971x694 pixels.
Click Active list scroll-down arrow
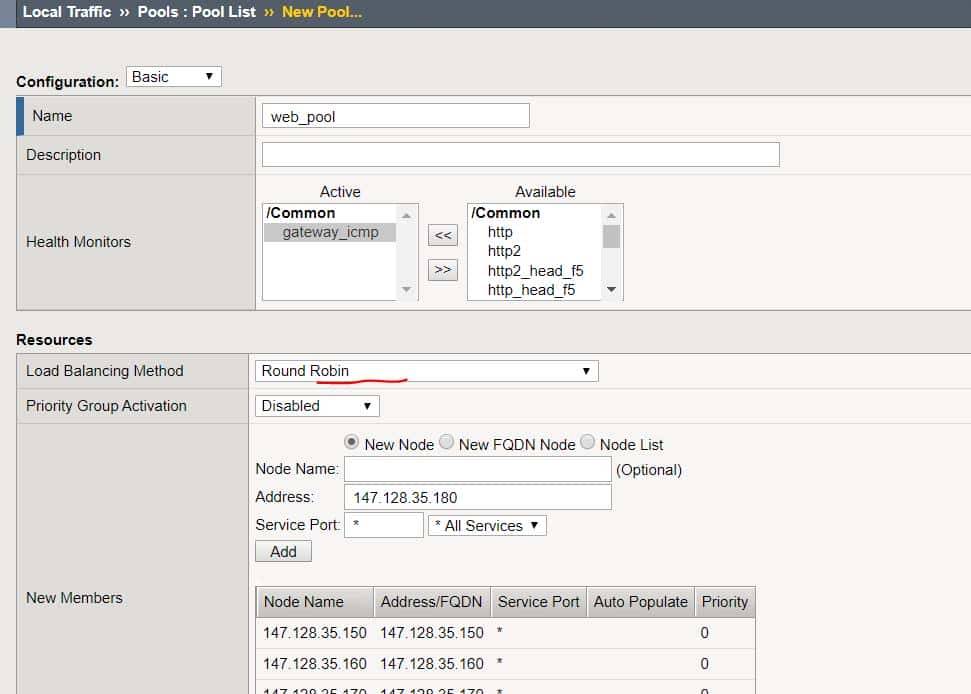pyautogui.click(x=406, y=290)
